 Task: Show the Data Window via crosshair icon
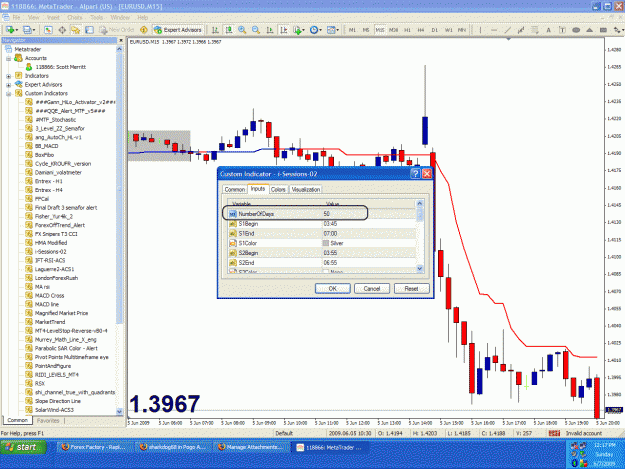click(x=62, y=30)
